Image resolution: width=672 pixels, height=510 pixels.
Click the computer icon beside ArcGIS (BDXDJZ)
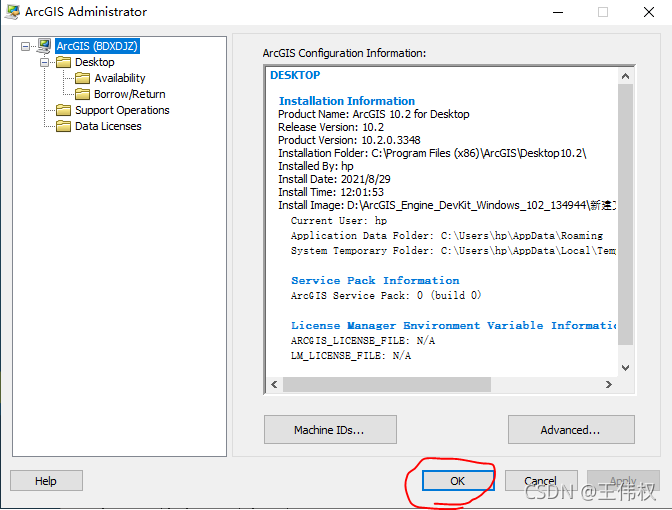click(43, 46)
